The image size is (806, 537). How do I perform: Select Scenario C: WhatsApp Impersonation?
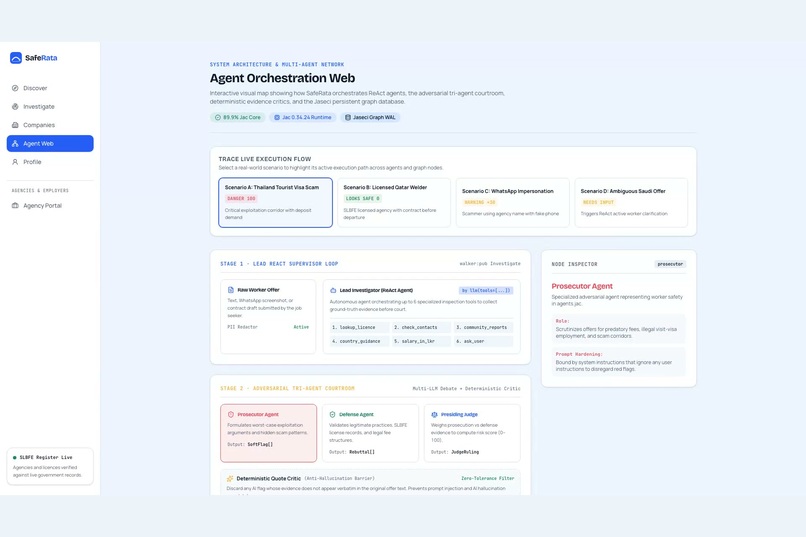(512, 202)
